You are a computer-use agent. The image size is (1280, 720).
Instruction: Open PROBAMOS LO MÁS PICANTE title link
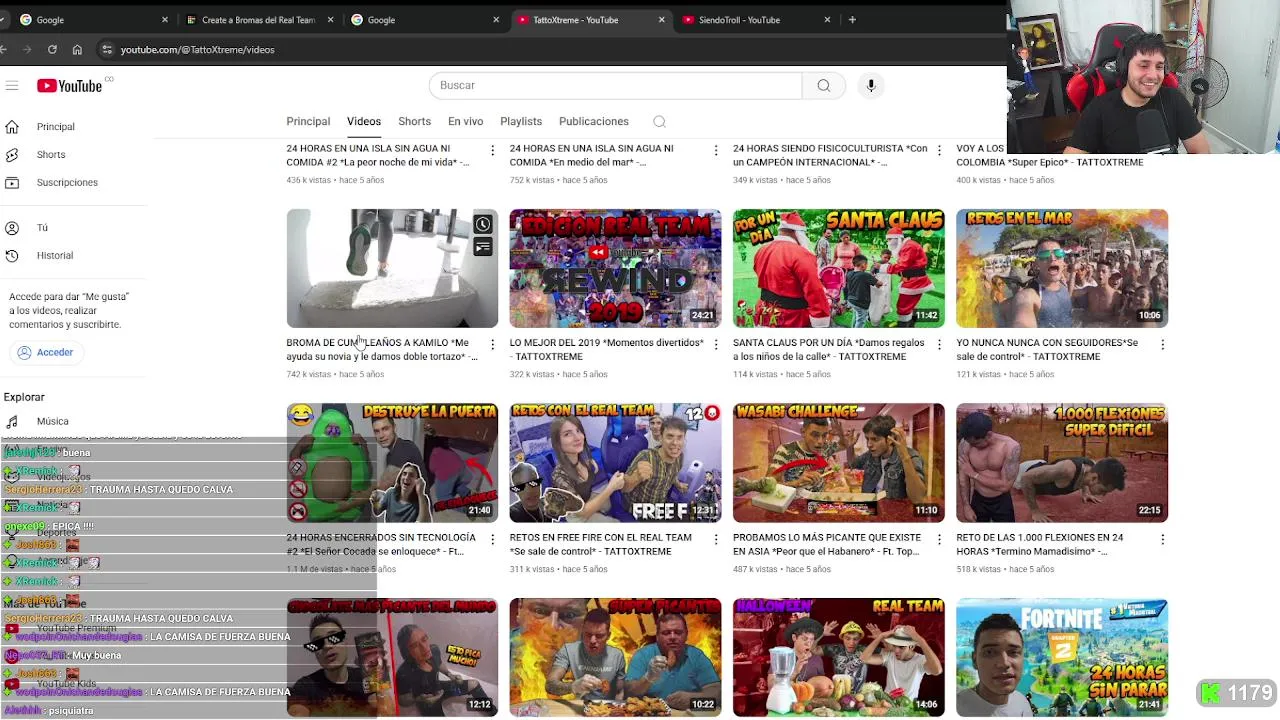826,544
